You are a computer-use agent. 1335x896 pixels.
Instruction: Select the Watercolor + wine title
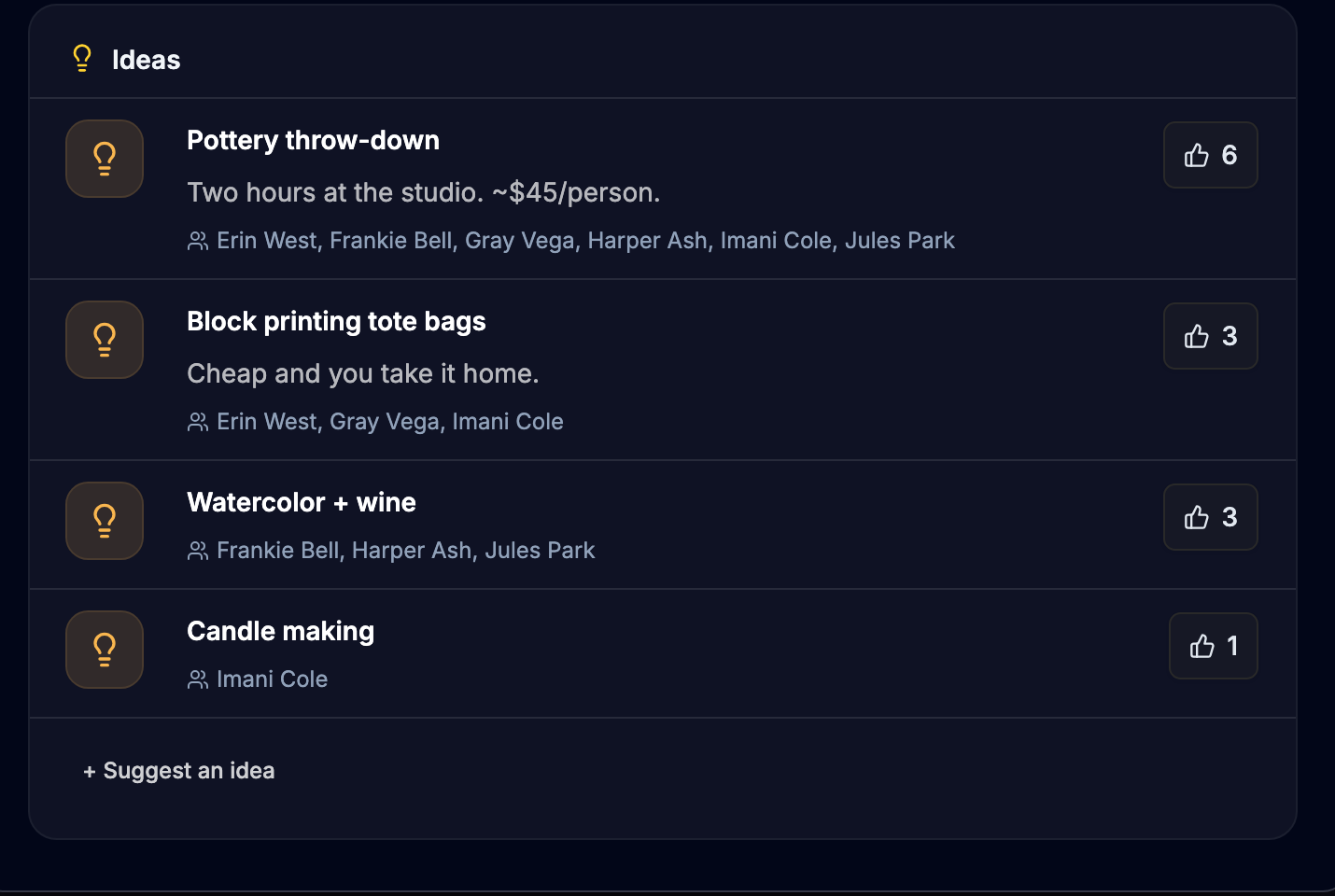click(302, 502)
